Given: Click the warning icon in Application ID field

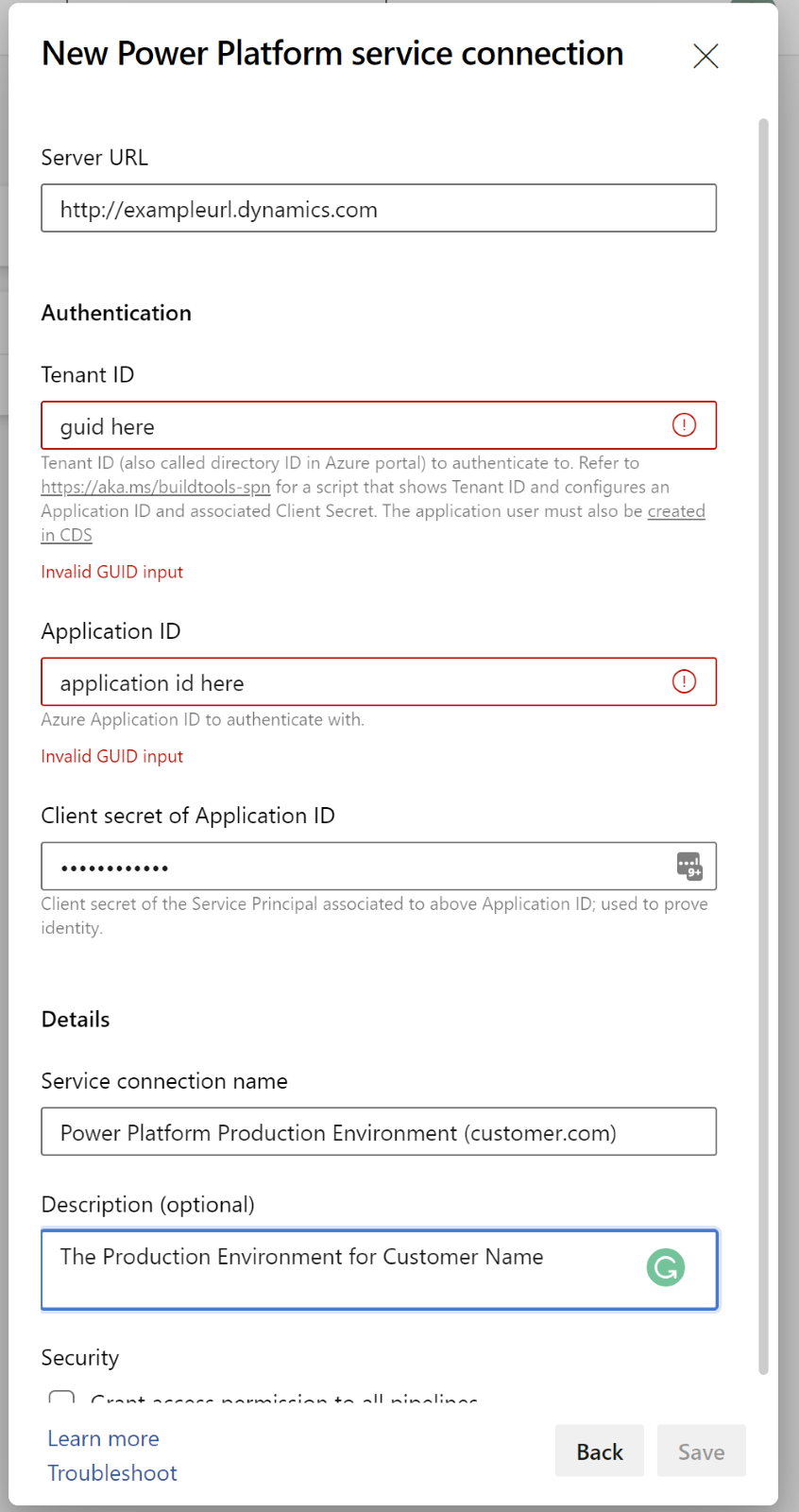Looking at the screenshot, I should (x=684, y=681).
